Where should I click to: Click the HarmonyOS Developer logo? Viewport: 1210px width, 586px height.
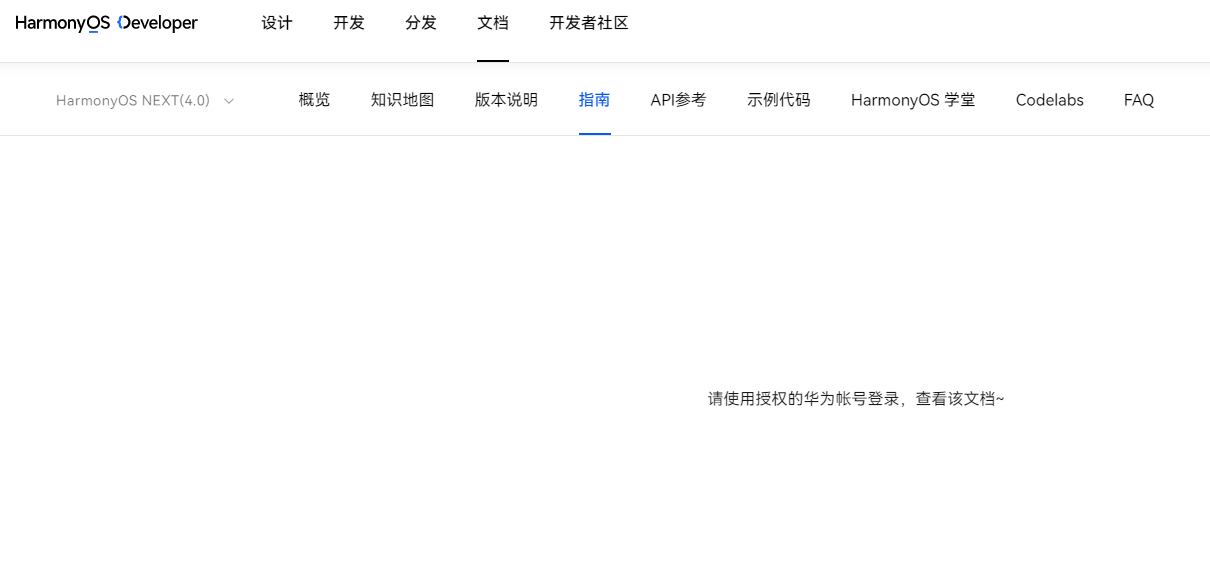[x=107, y=23]
